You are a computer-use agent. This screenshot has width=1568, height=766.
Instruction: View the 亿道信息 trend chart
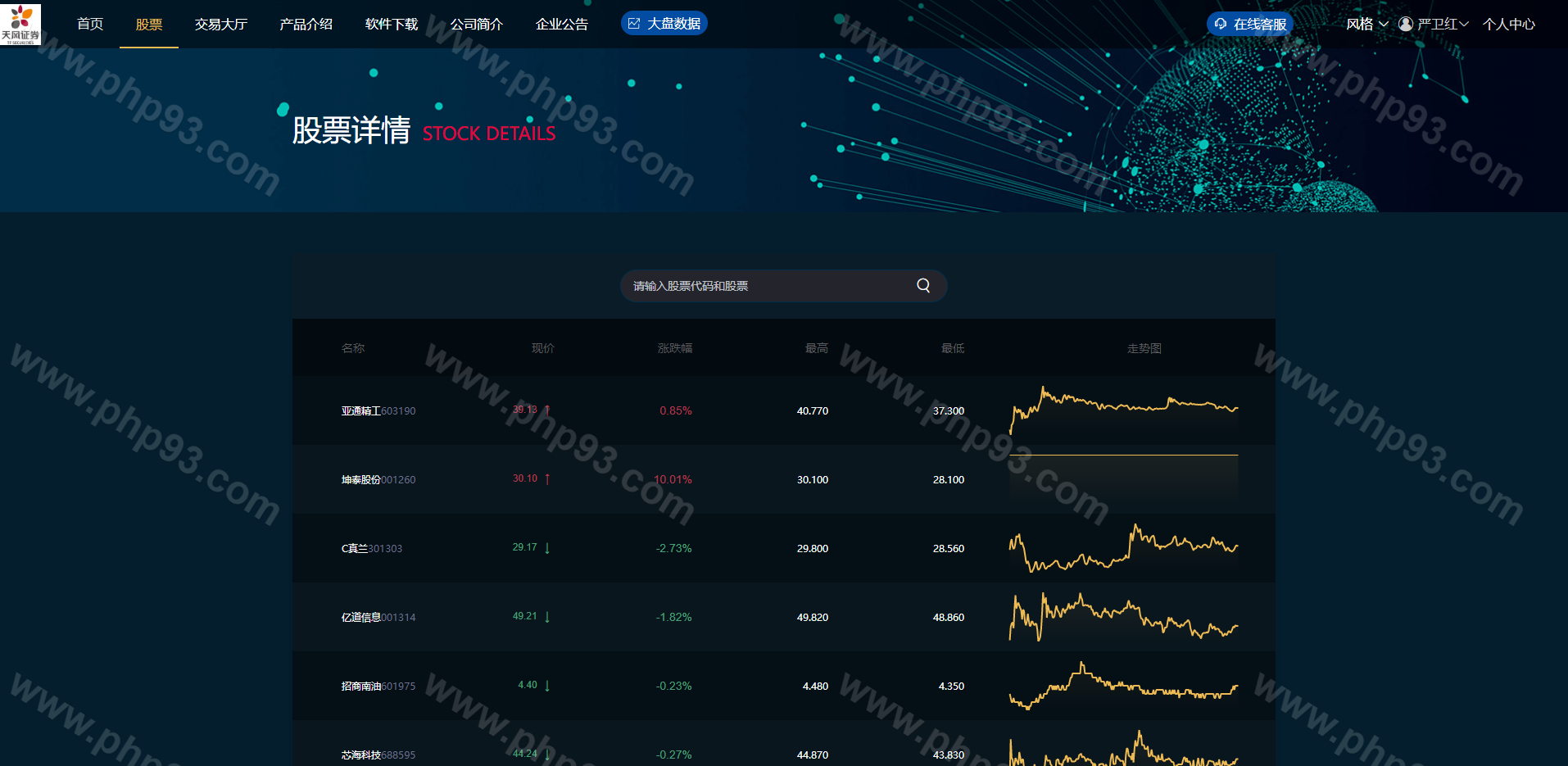point(1123,617)
